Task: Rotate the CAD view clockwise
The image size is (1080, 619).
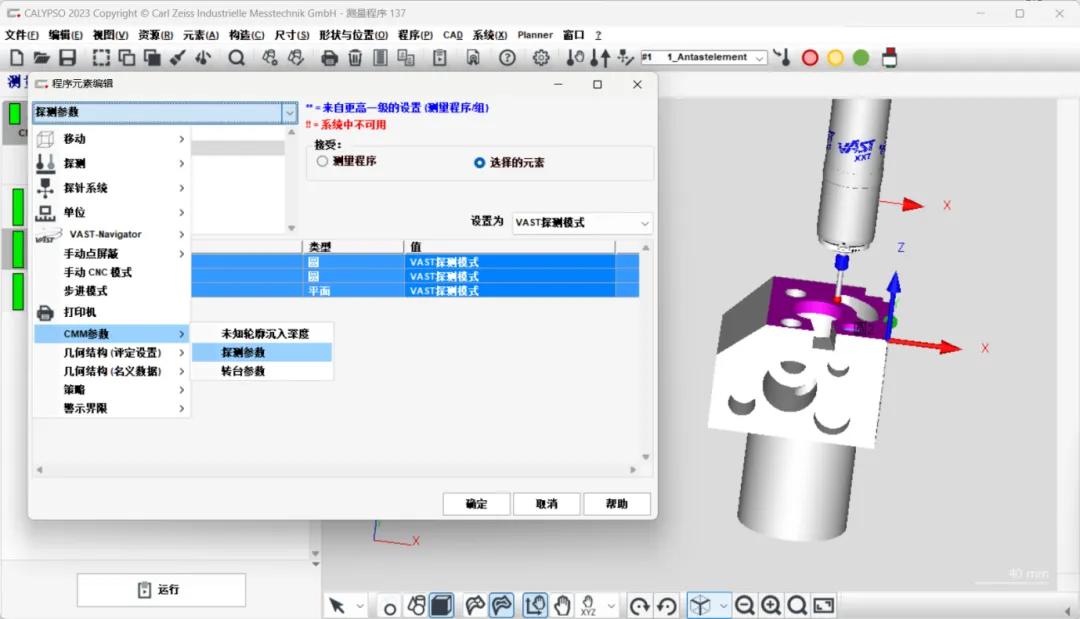Action: coord(640,606)
